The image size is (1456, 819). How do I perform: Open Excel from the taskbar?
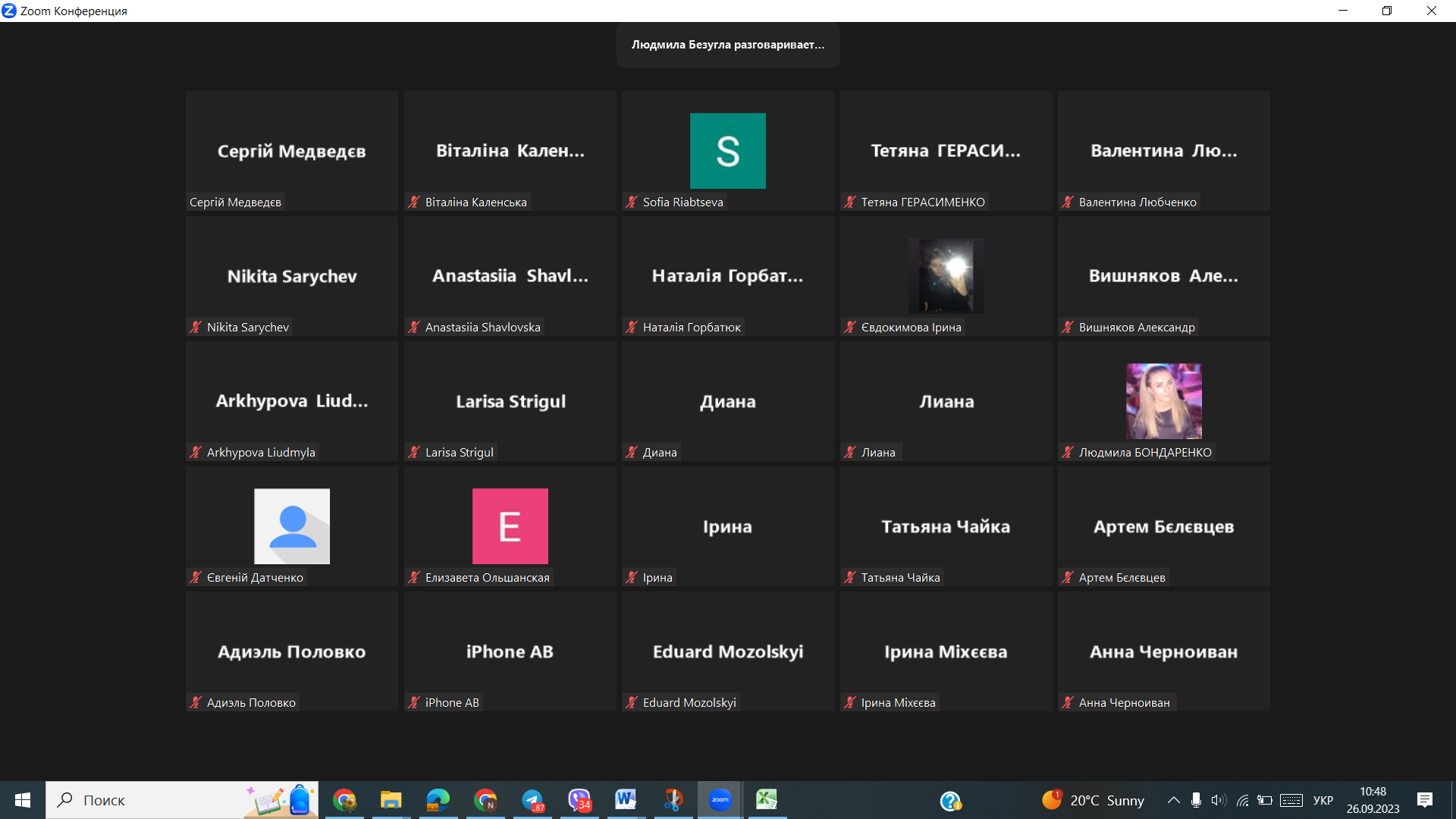pos(767,800)
